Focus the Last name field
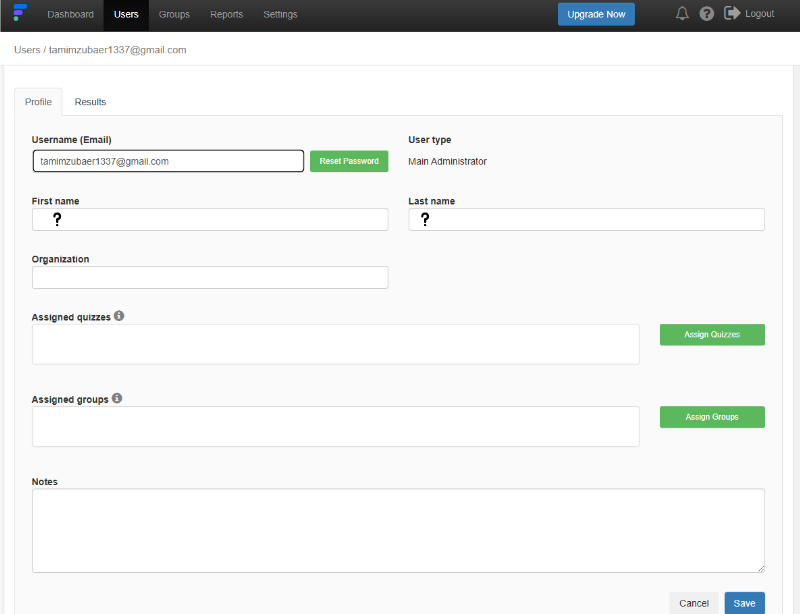Viewport: 800px width, 614px height. click(586, 219)
